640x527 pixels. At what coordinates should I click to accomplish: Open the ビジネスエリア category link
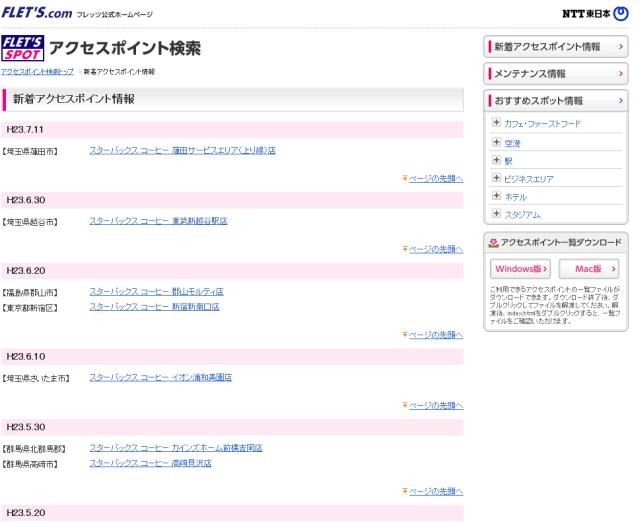click(x=529, y=179)
